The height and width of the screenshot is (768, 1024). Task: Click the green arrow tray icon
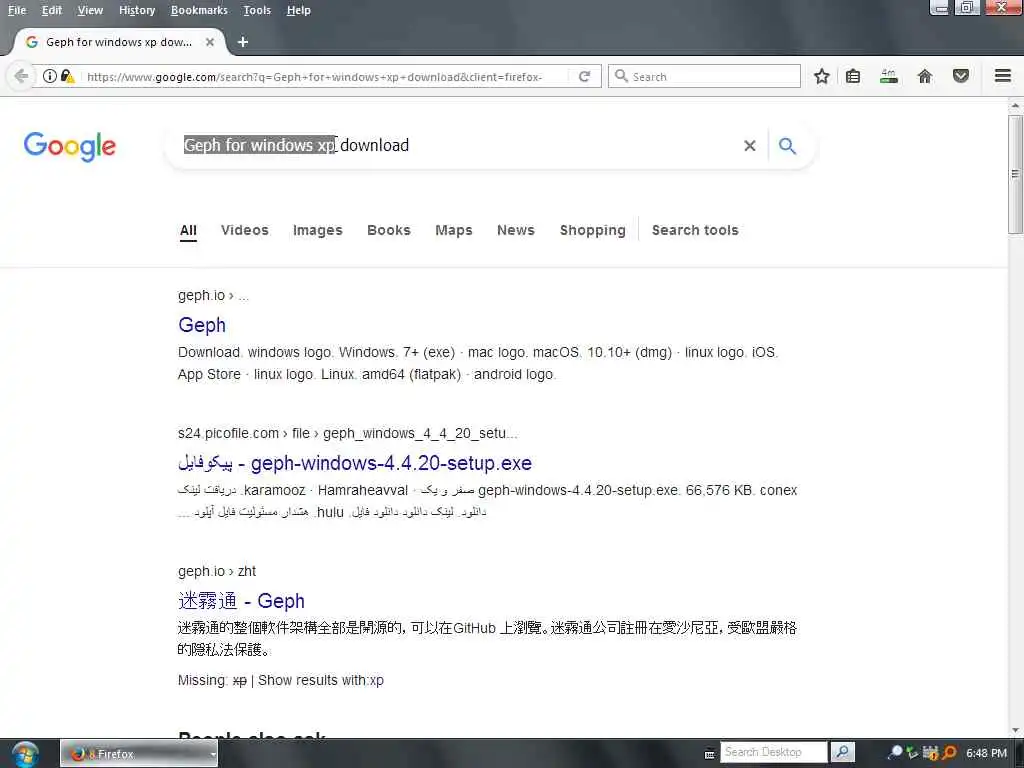point(912,753)
